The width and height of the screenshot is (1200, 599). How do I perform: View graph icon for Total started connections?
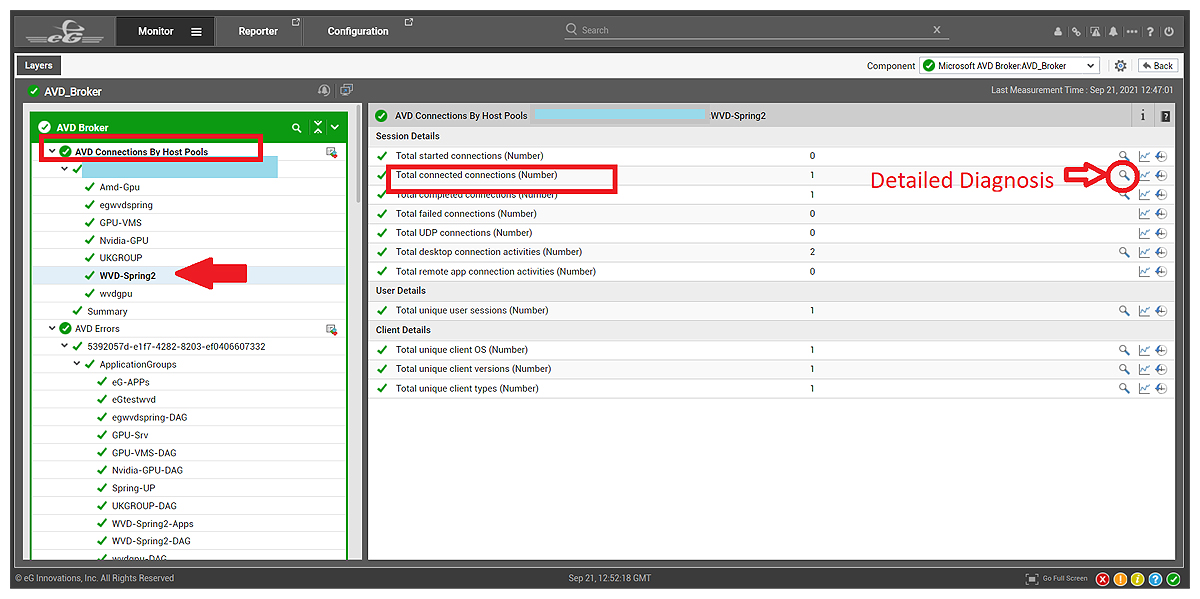(x=1144, y=156)
